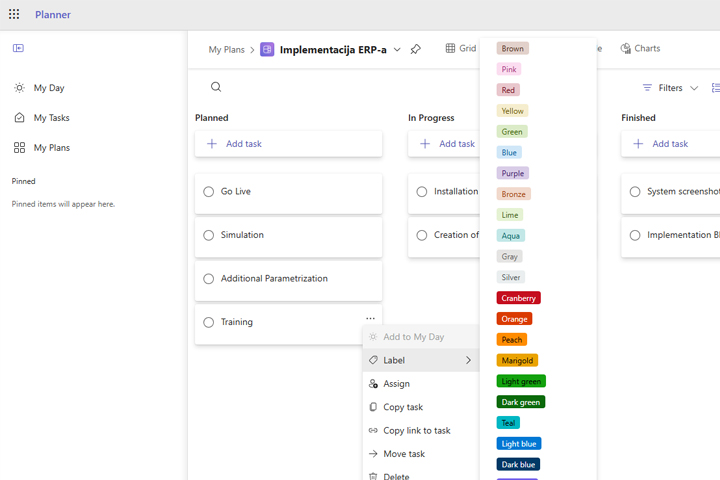Mark Simulation task as complete
Viewport: 720px width, 480px height.
pyautogui.click(x=209, y=235)
